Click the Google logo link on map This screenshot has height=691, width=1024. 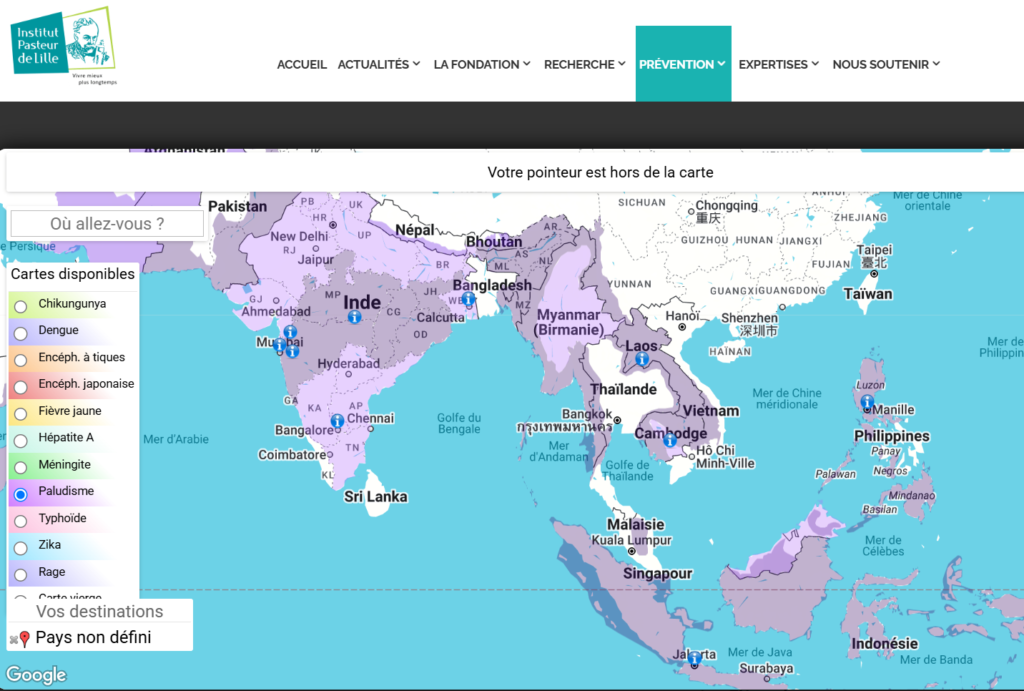[37, 675]
